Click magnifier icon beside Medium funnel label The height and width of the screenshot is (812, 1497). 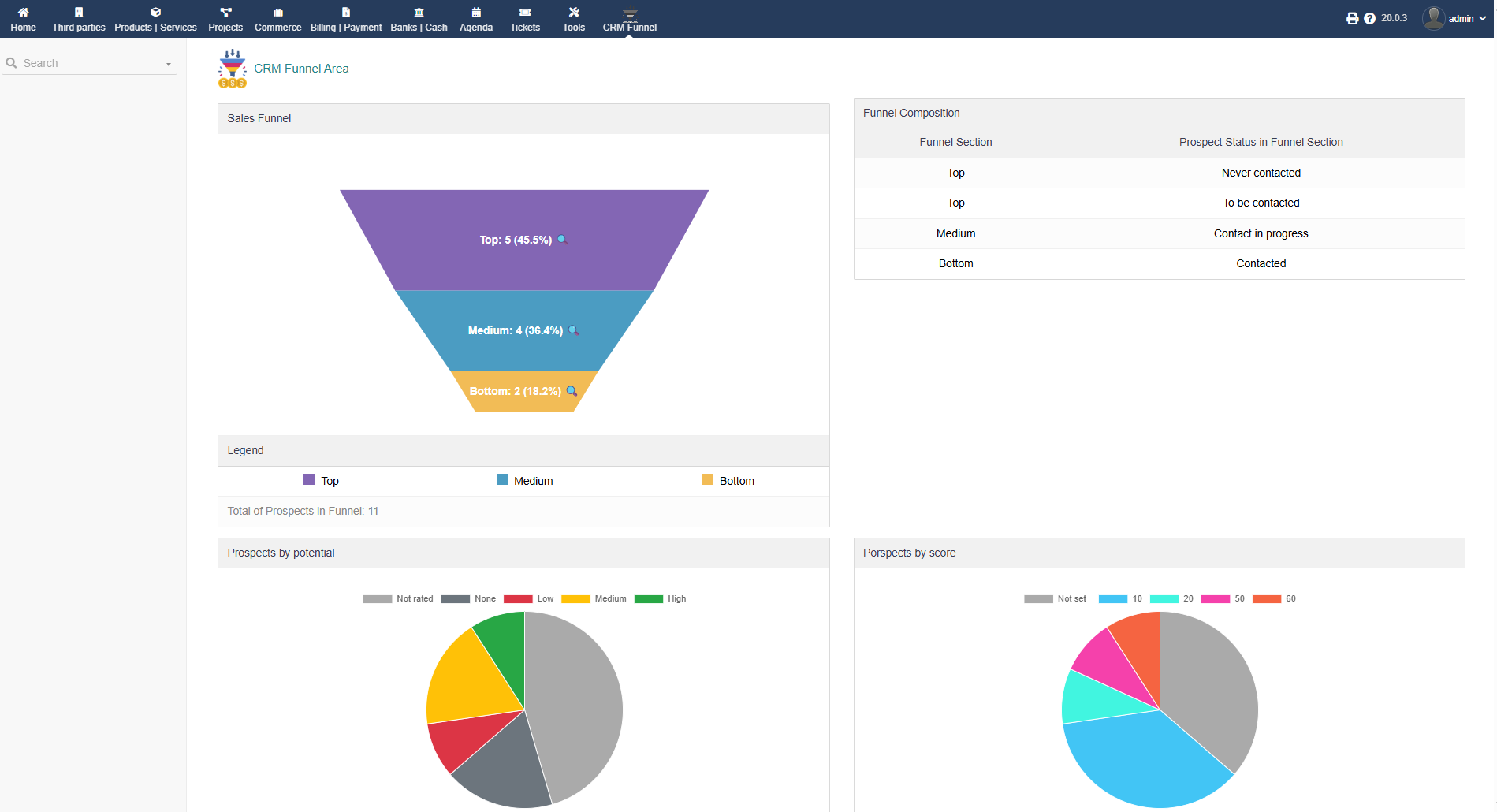(x=573, y=330)
